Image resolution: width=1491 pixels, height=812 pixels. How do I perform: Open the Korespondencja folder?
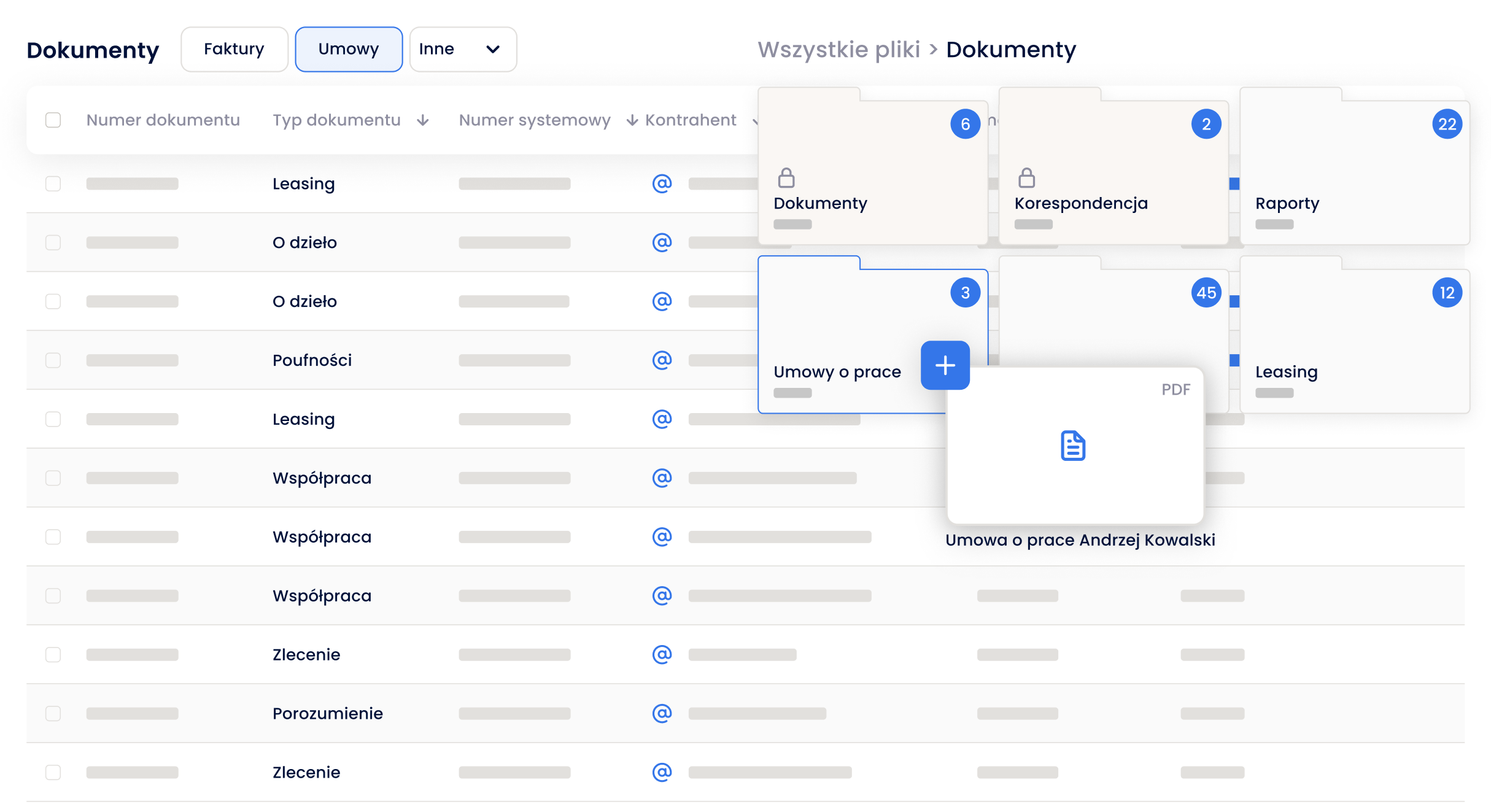tap(1113, 166)
